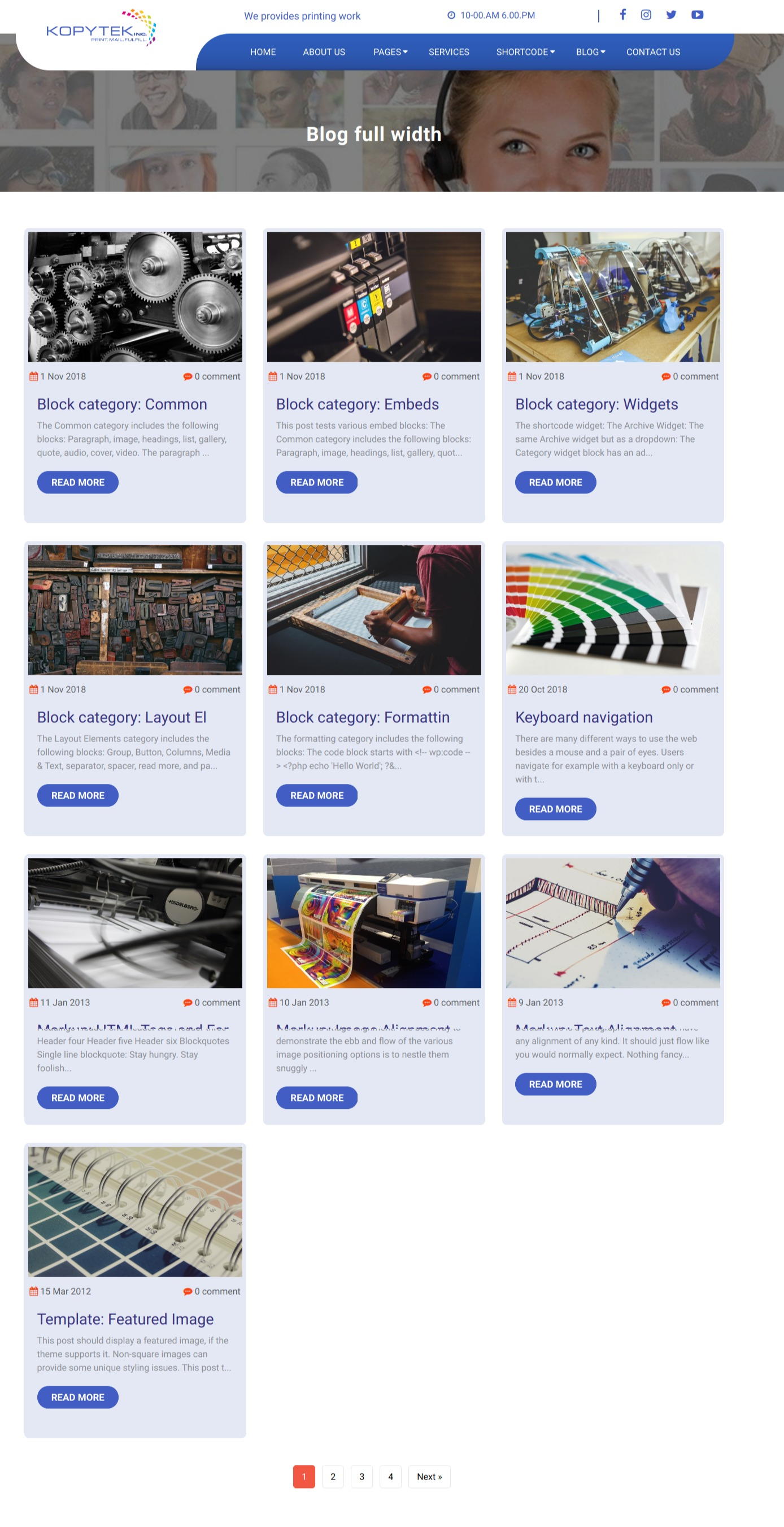784x1527 pixels.
Task: Click Read More for Block category: Widgets
Action: point(555,483)
